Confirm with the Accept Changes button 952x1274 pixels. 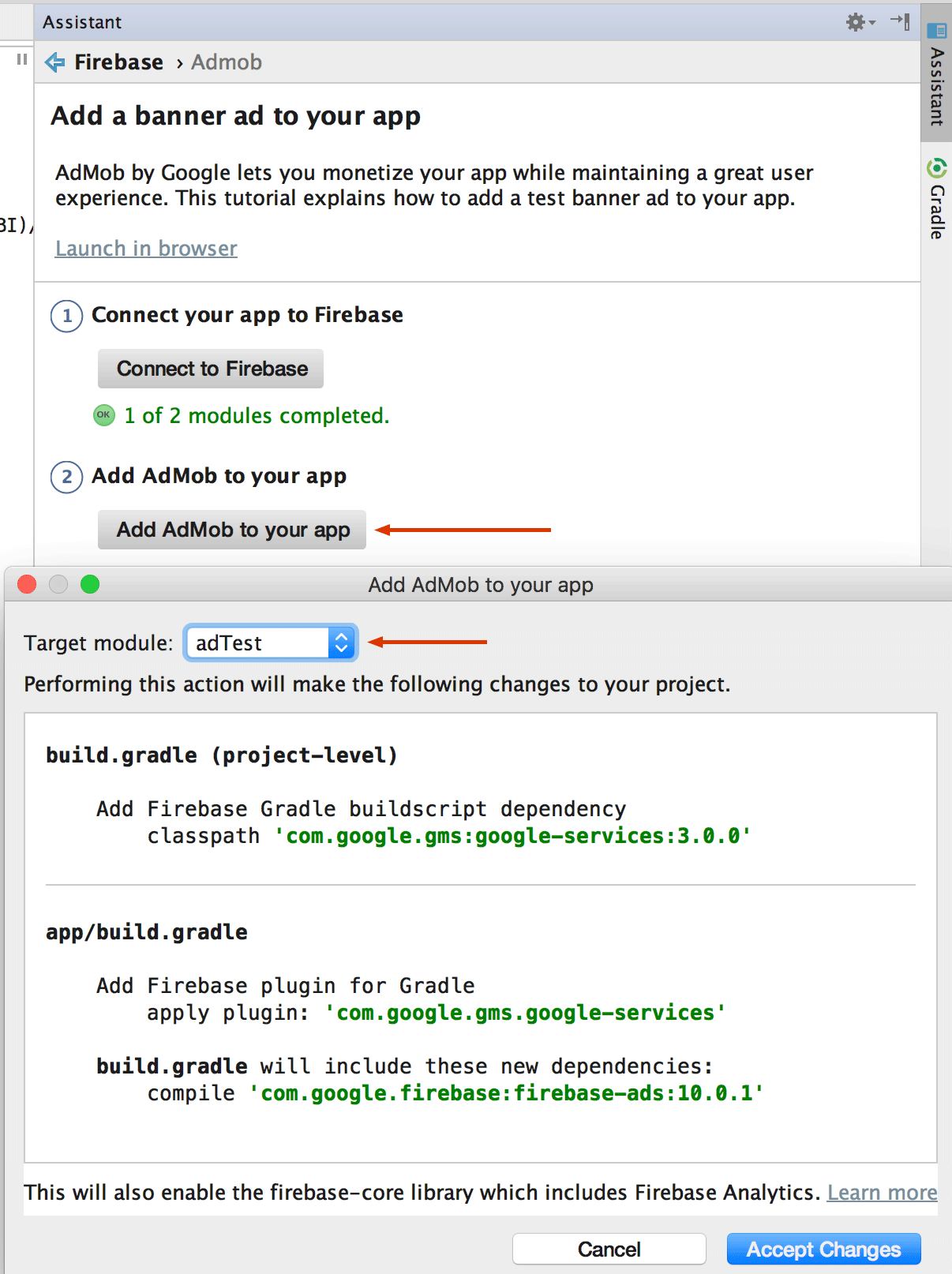pyautogui.click(x=823, y=1250)
